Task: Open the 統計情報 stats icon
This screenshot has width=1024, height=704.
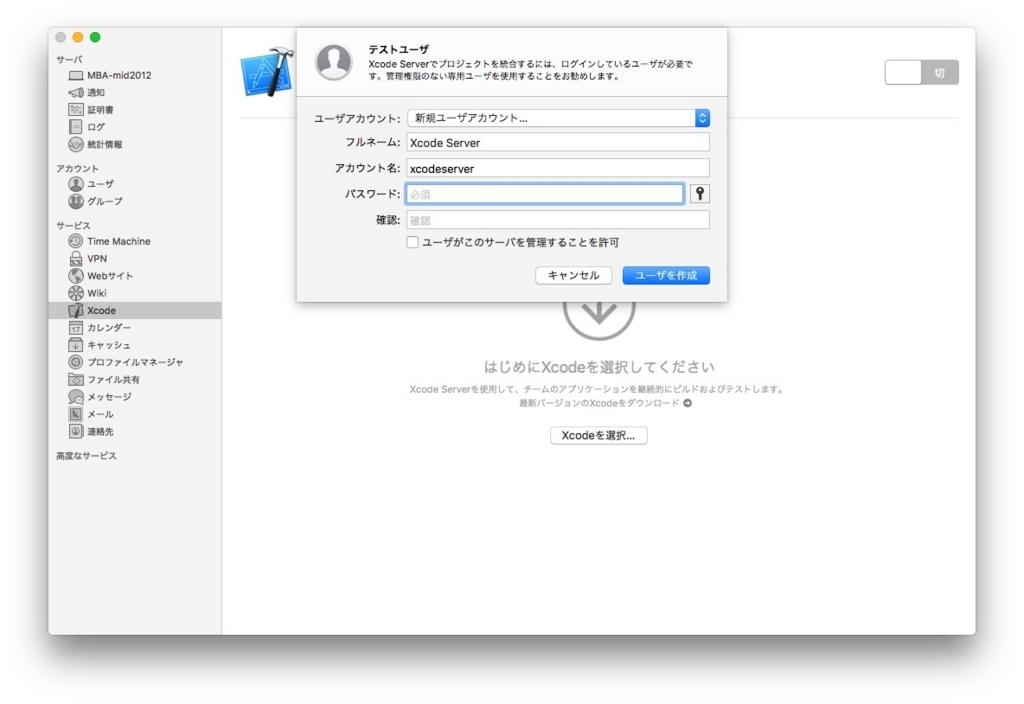Action: (76, 144)
